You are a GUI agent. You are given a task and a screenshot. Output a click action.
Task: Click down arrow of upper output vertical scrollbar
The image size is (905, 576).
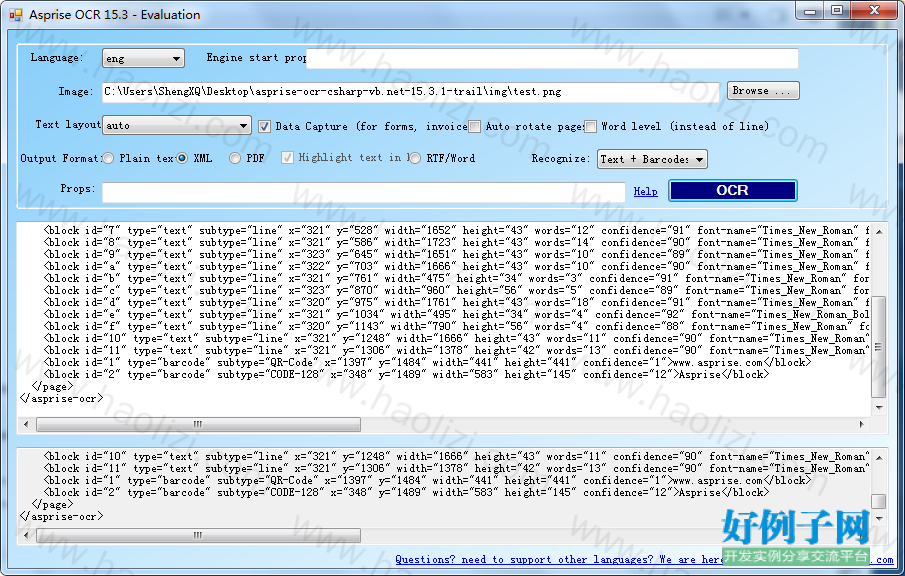878,407
